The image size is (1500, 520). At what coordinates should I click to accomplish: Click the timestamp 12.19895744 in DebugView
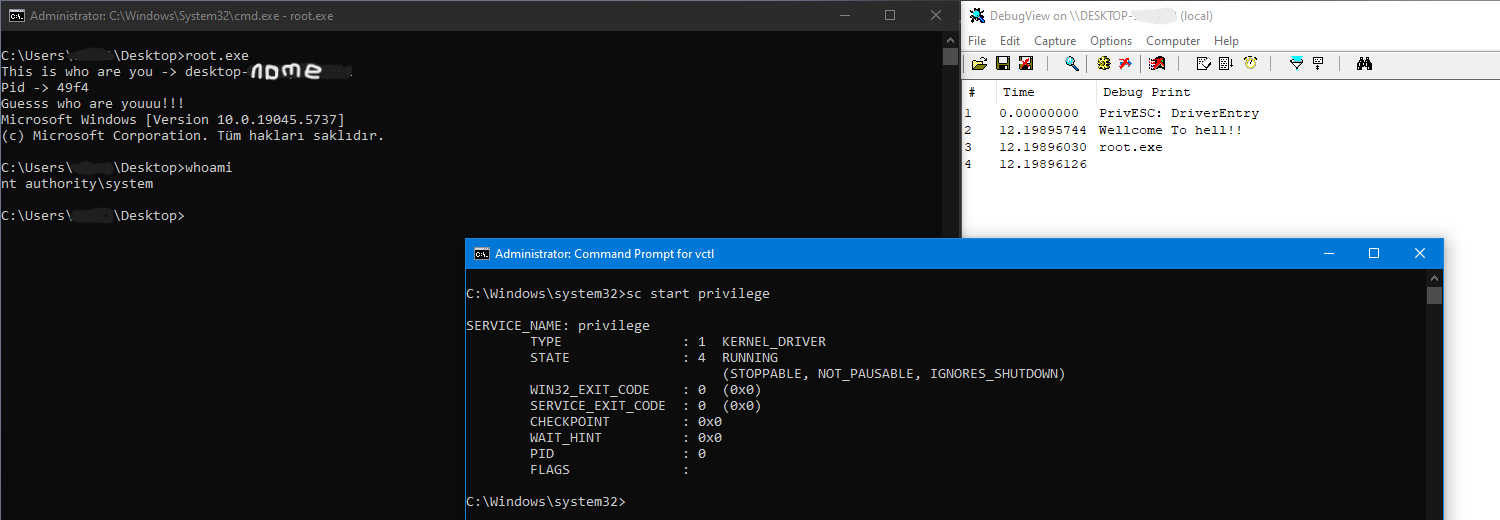point(1042,130)
